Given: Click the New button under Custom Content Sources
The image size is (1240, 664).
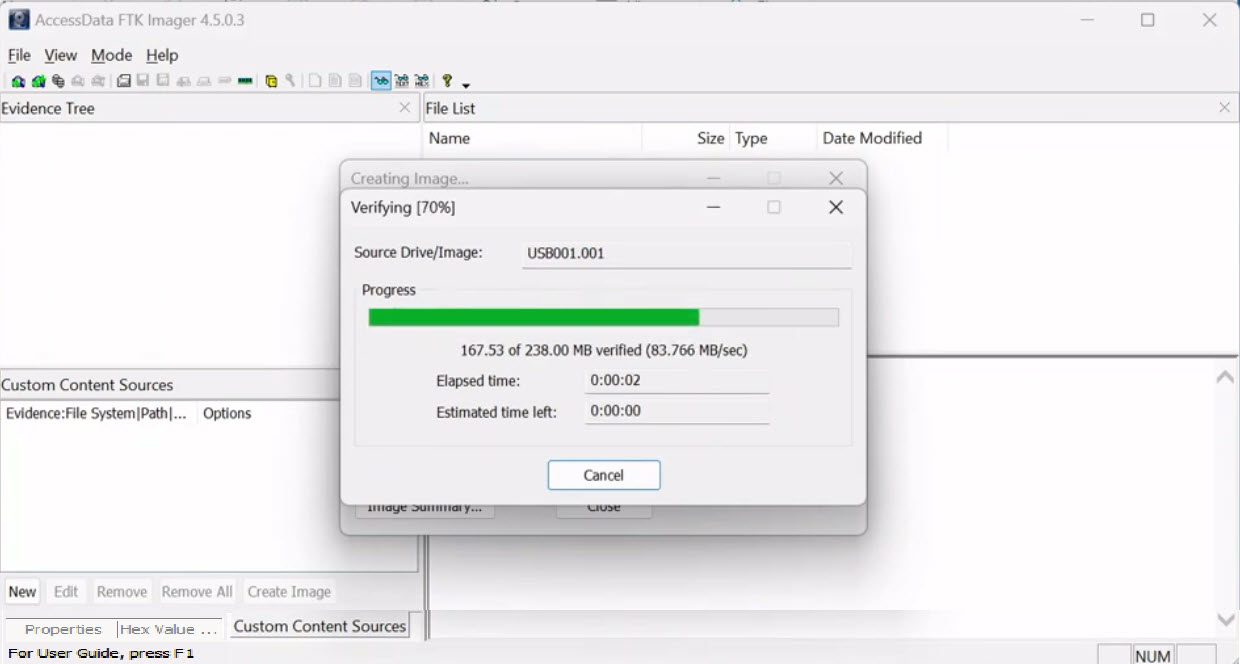Looking at the screenshot, I should tap(22, 591).
